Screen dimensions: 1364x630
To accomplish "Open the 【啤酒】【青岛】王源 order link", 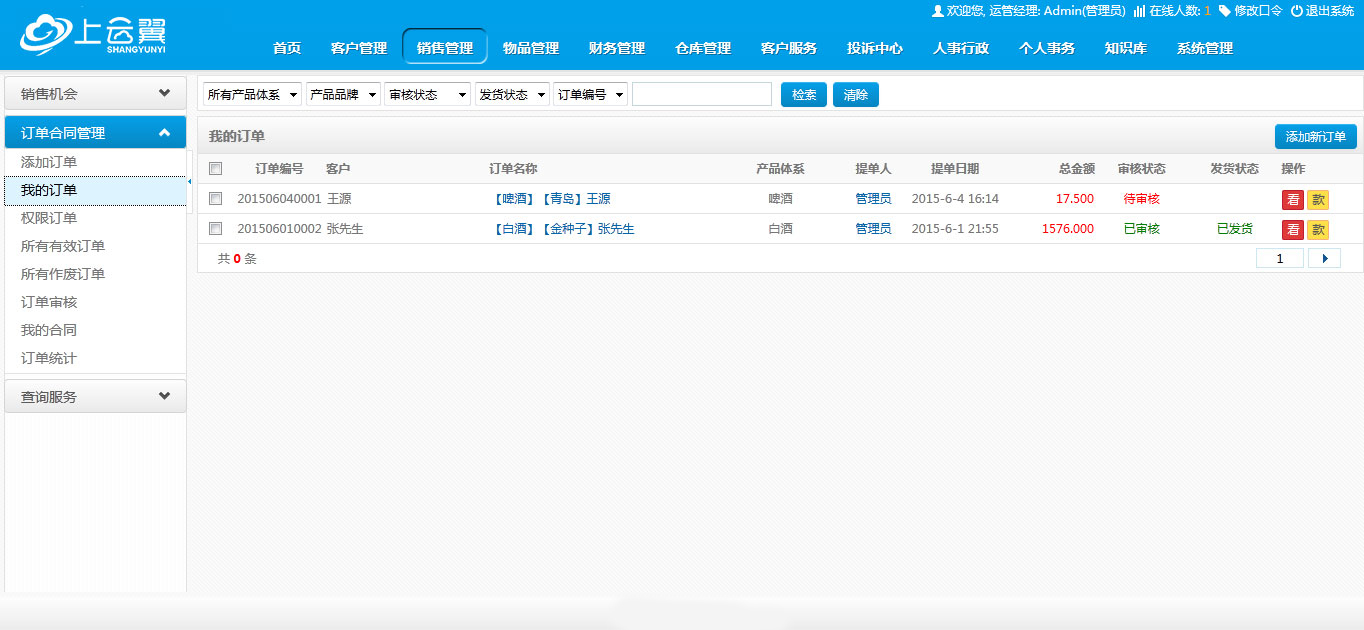I will coord(551,199).
